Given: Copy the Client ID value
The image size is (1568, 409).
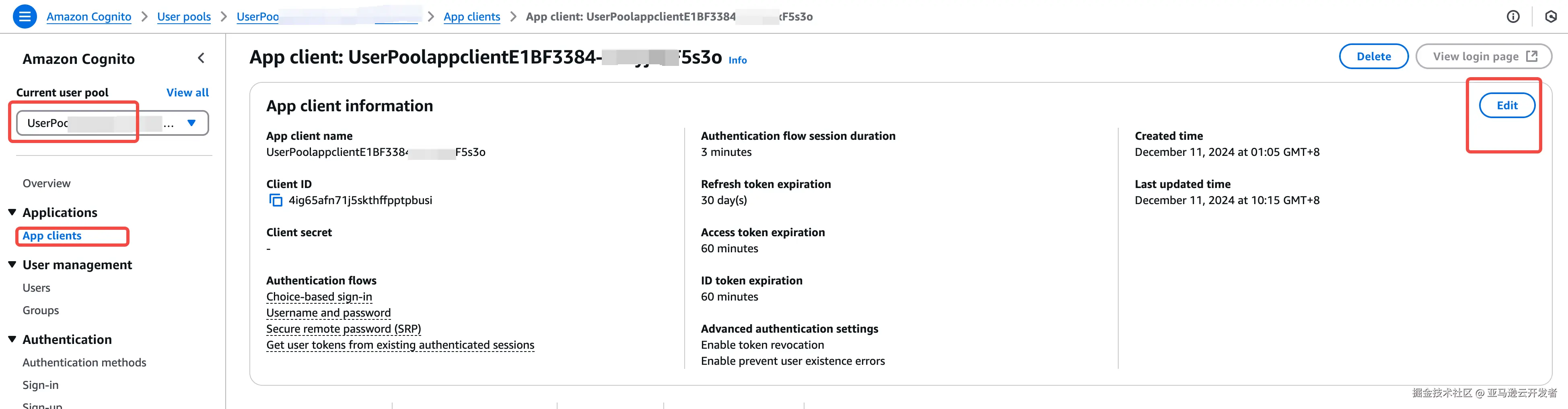Looking at the screenshot, I should coord(276,200).
